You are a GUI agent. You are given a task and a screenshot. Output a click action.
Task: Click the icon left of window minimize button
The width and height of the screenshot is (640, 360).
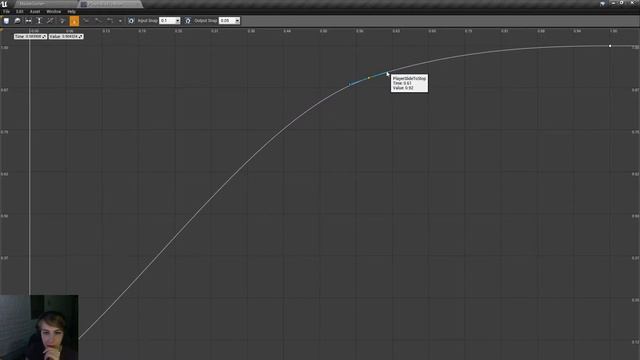[602, 3]
